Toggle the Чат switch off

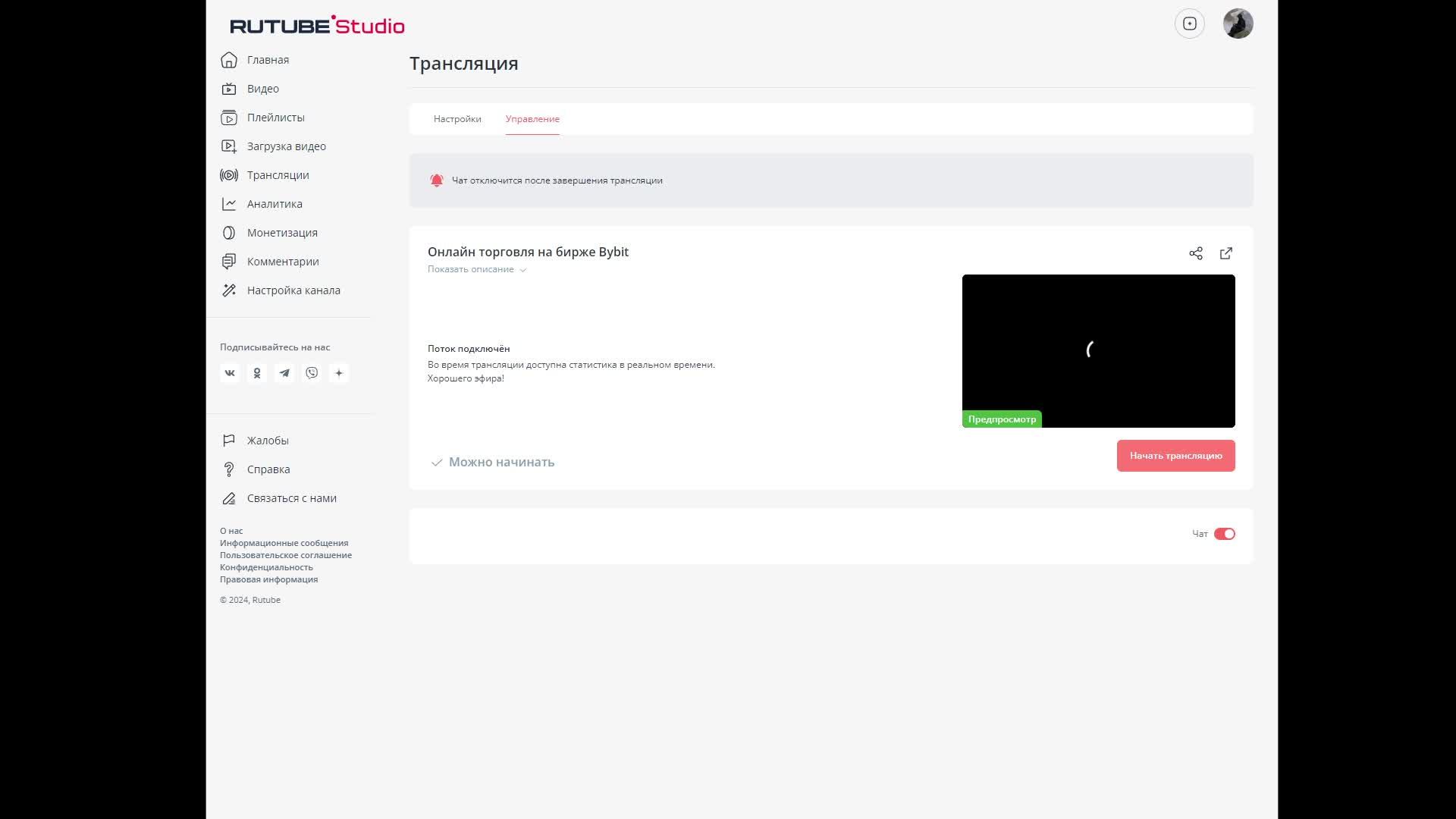1225,534
